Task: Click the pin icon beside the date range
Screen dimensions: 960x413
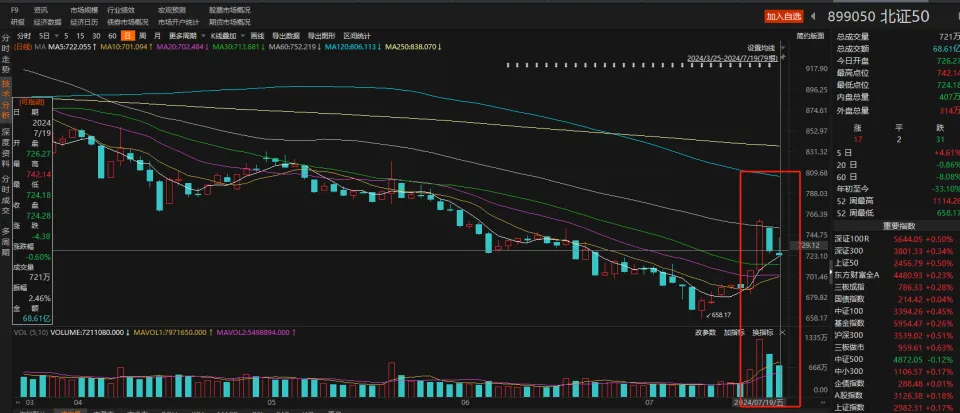Action: tap(785, 57)
